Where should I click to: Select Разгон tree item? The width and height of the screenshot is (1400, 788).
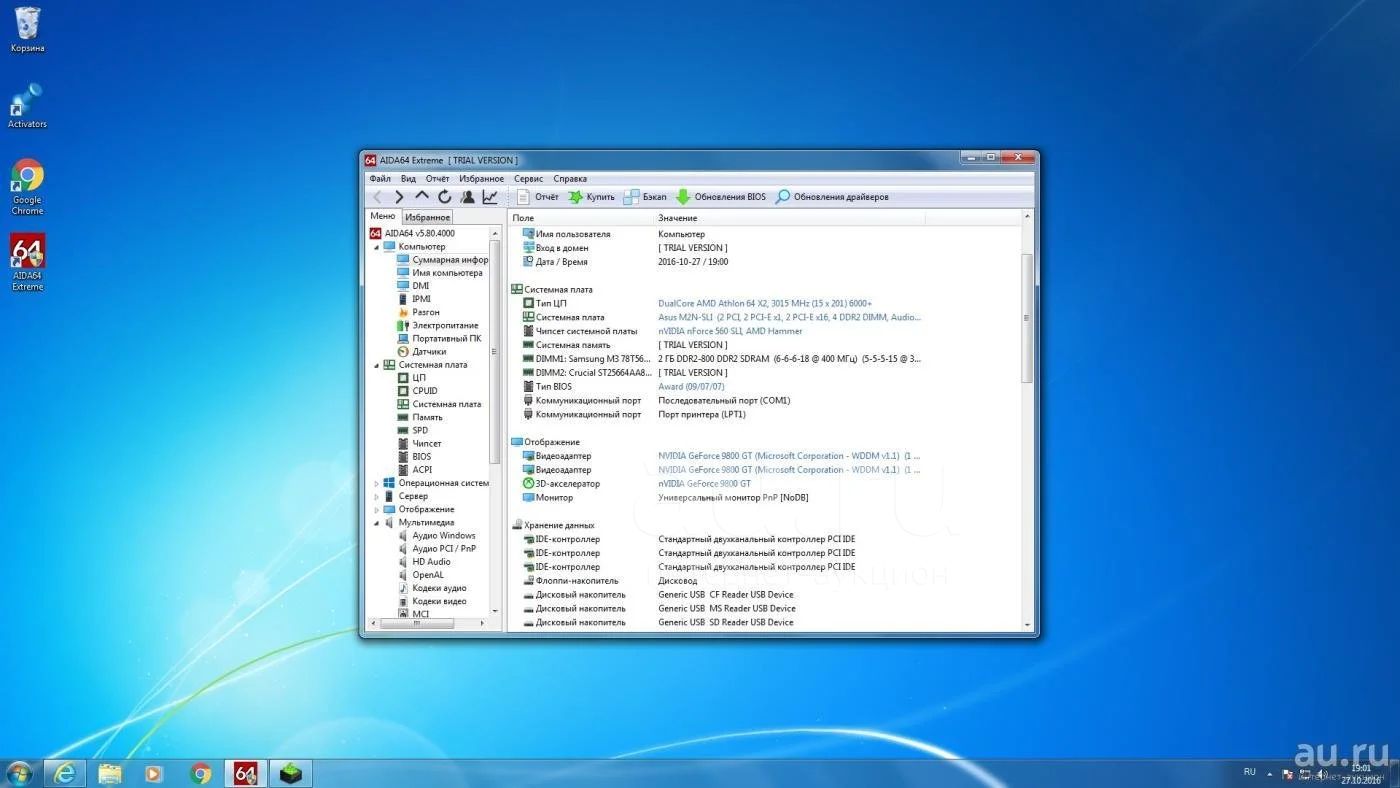[x=417, y=312]
